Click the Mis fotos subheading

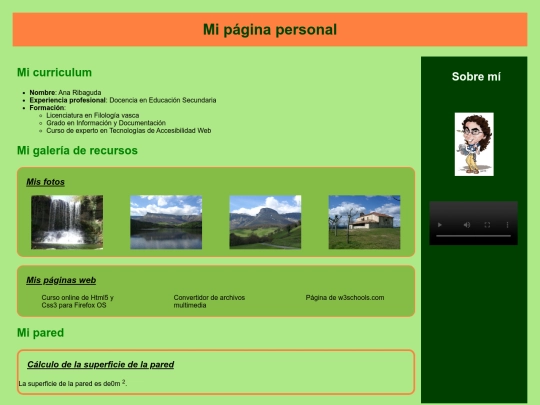tap(45, 182)
